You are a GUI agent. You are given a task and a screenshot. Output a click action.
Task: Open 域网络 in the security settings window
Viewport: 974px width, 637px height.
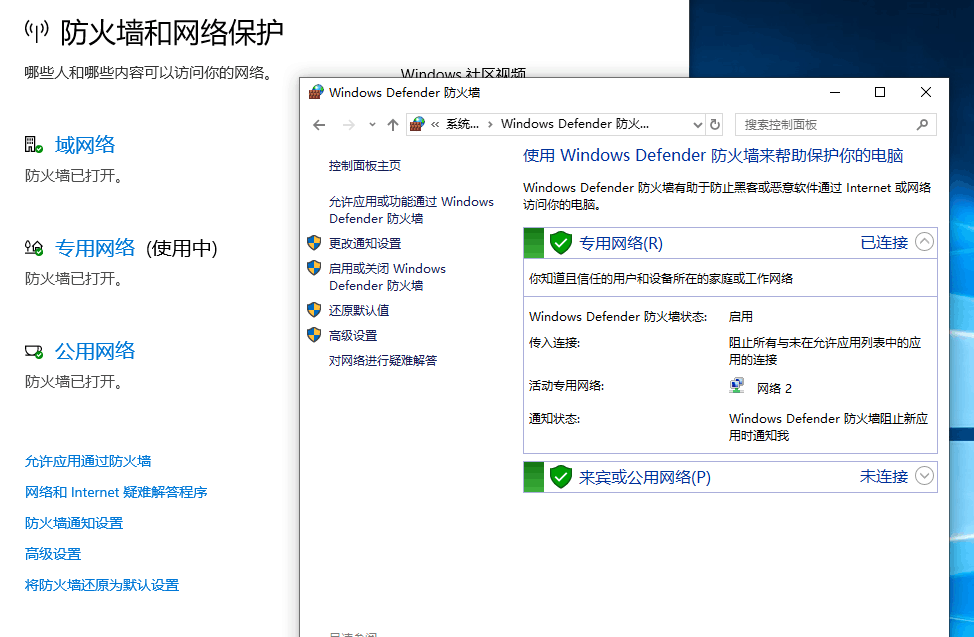pos(85,145)
